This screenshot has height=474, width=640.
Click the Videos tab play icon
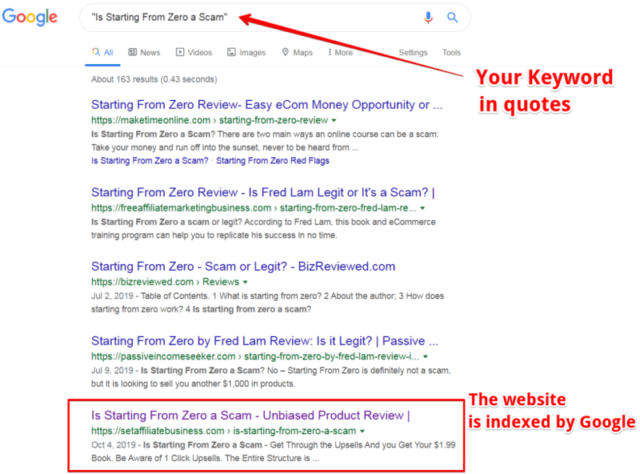coord(180,52)
